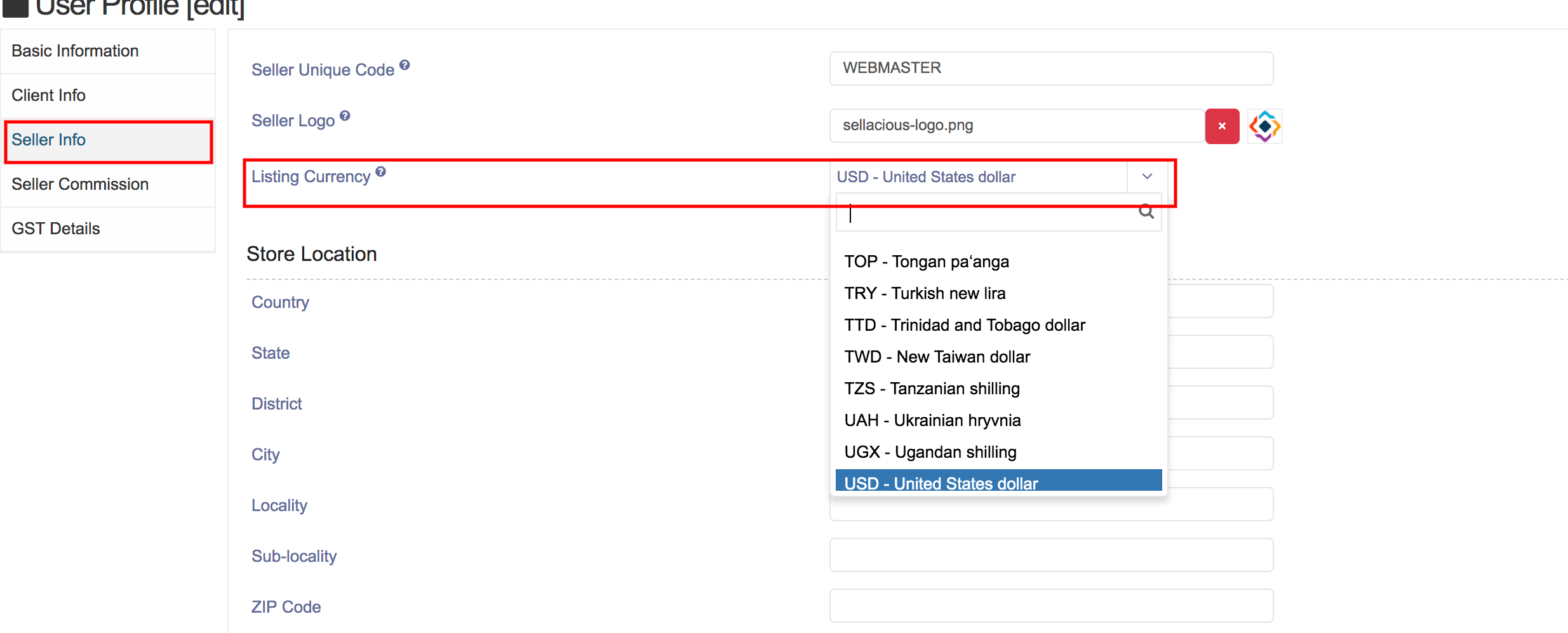Select highlighted USD - United States dollar option

pos(941,483)
